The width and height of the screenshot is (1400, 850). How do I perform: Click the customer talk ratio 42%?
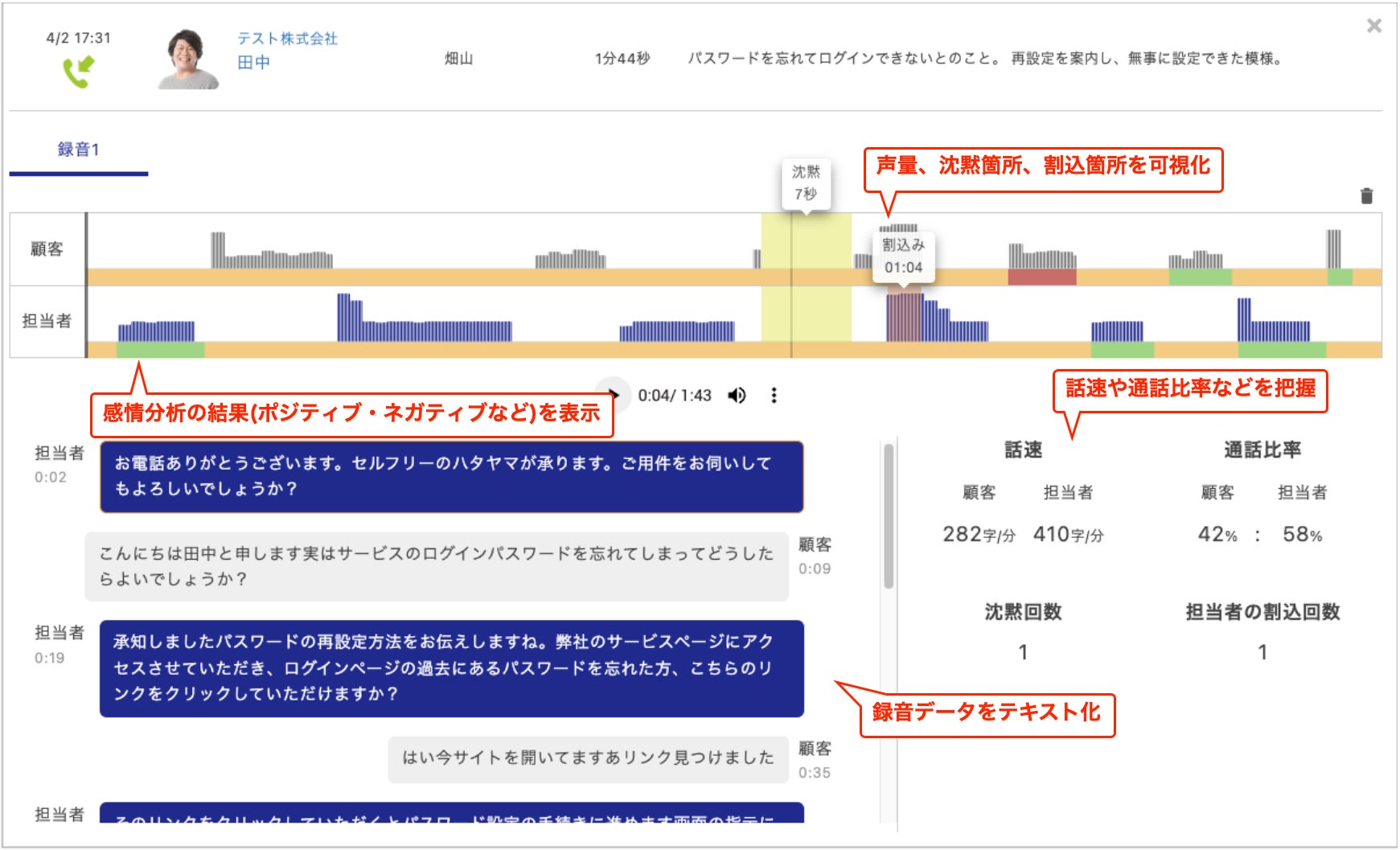[x=1217, y=535]
